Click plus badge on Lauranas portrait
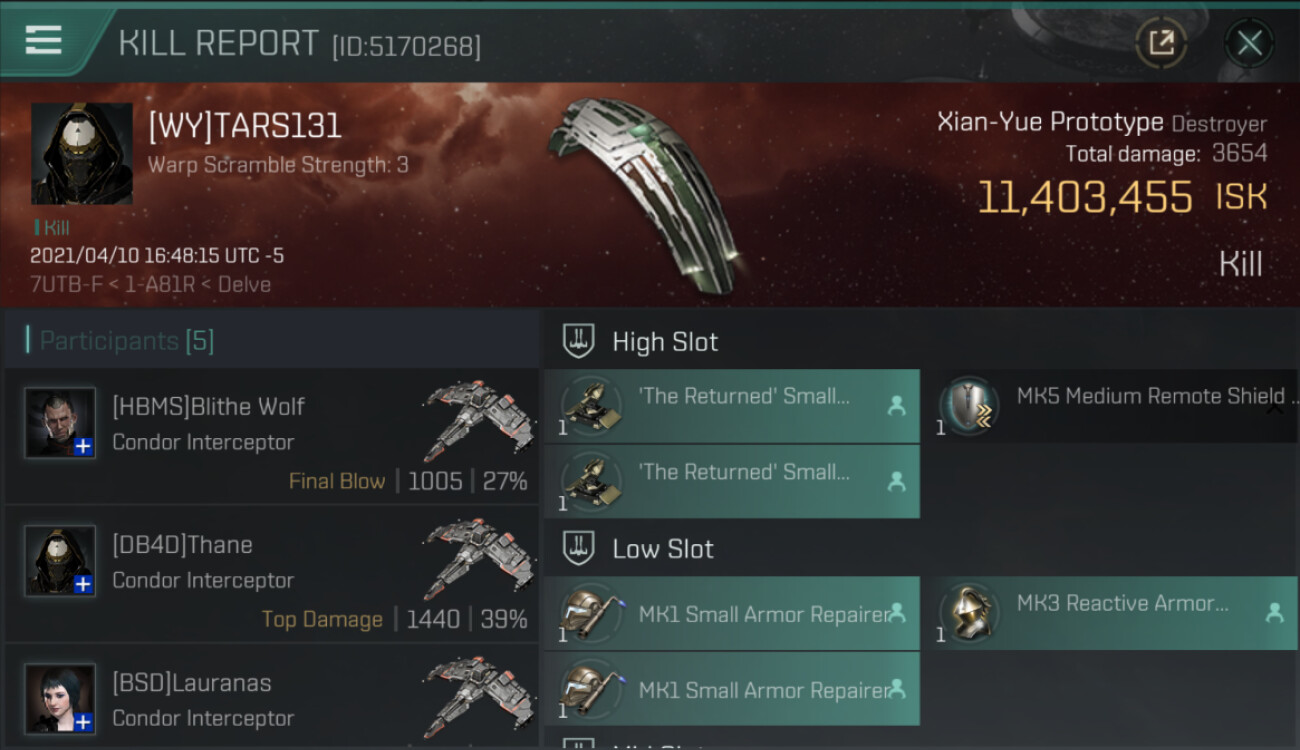The height and width of the screenshot is (750, 1300). coord(84,722)
